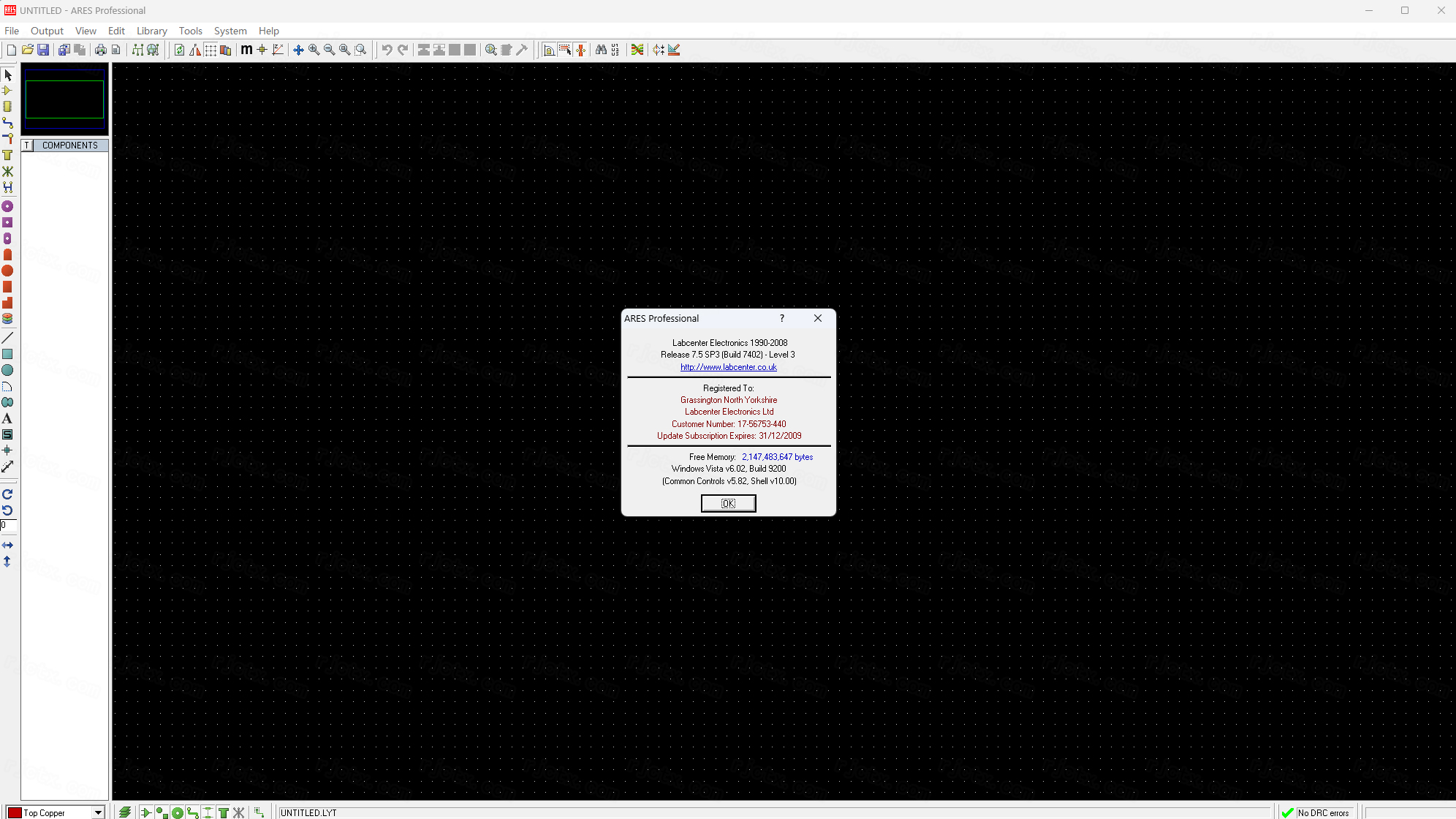The height and width of the screenshot is (819, 1456).
Task: Click the Zoom In tool icon
Action: click(x=314, y=50)
